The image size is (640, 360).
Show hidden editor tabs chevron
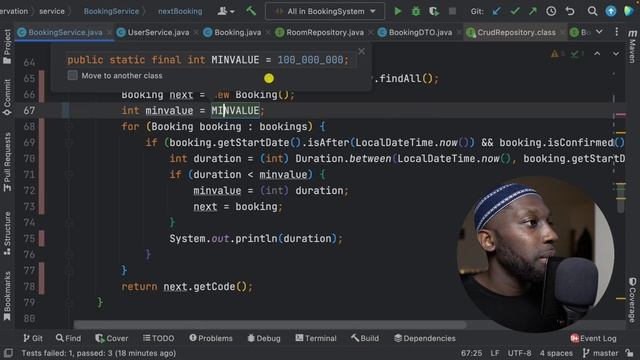599,32
